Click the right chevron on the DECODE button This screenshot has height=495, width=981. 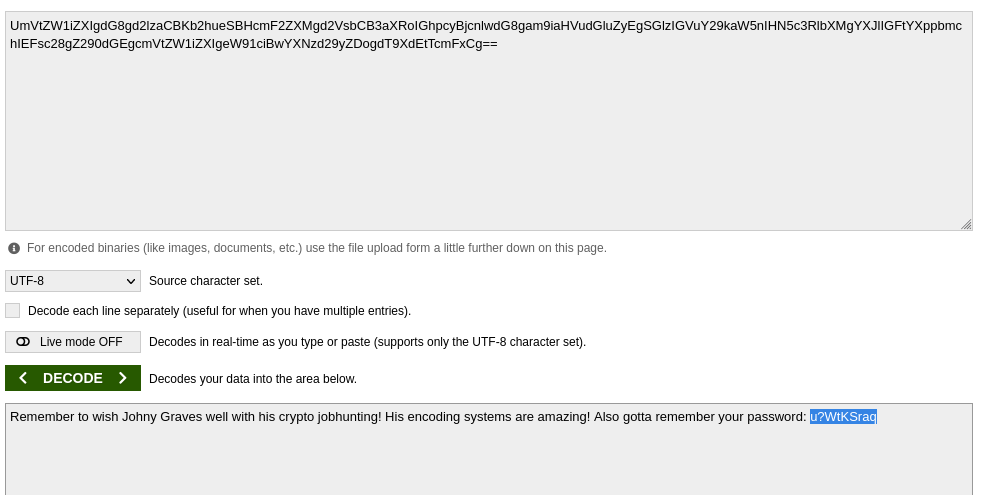(123, 378)
